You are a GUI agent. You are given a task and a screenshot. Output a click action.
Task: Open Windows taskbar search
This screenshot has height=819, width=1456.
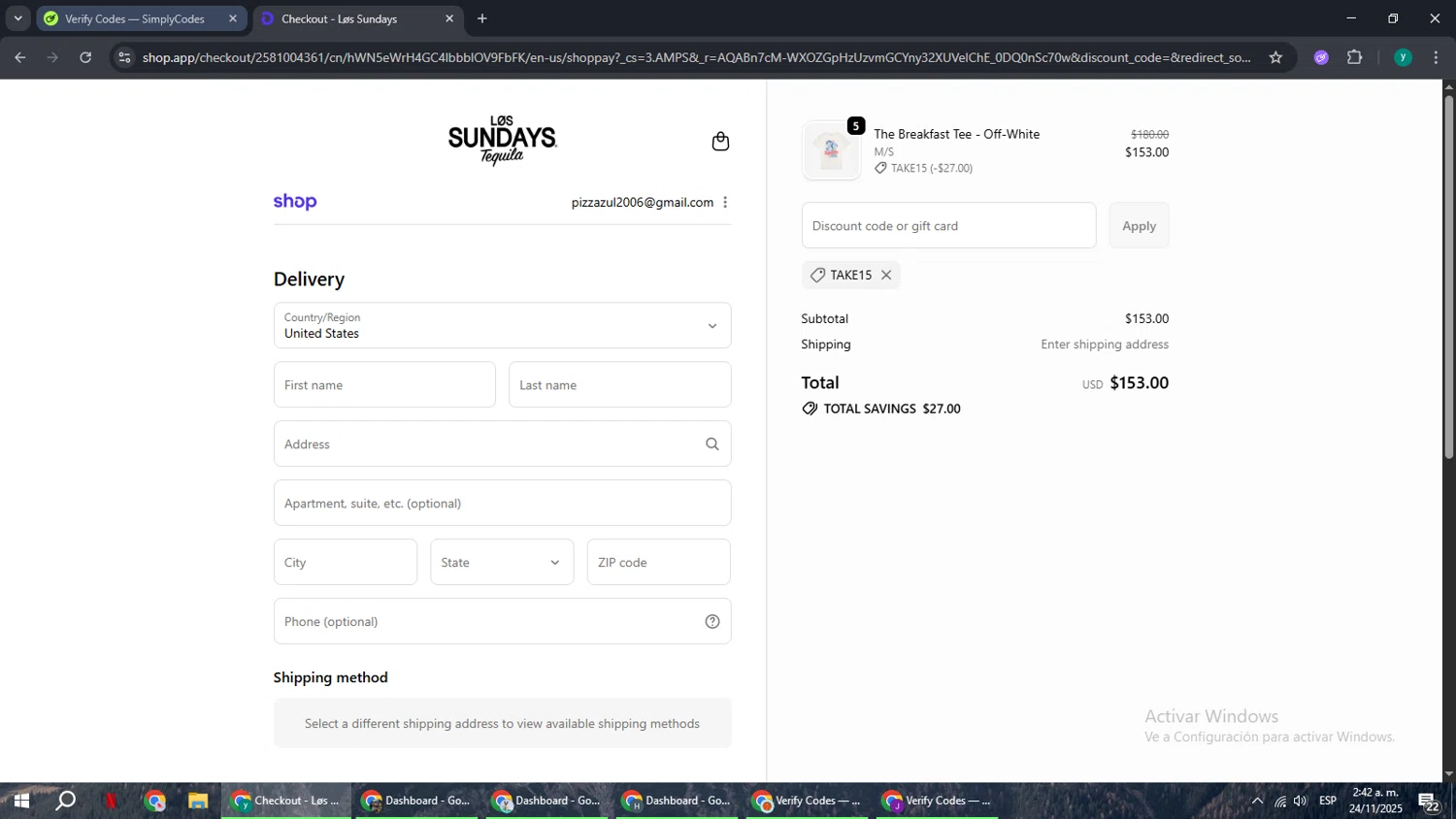click(65, 801)
